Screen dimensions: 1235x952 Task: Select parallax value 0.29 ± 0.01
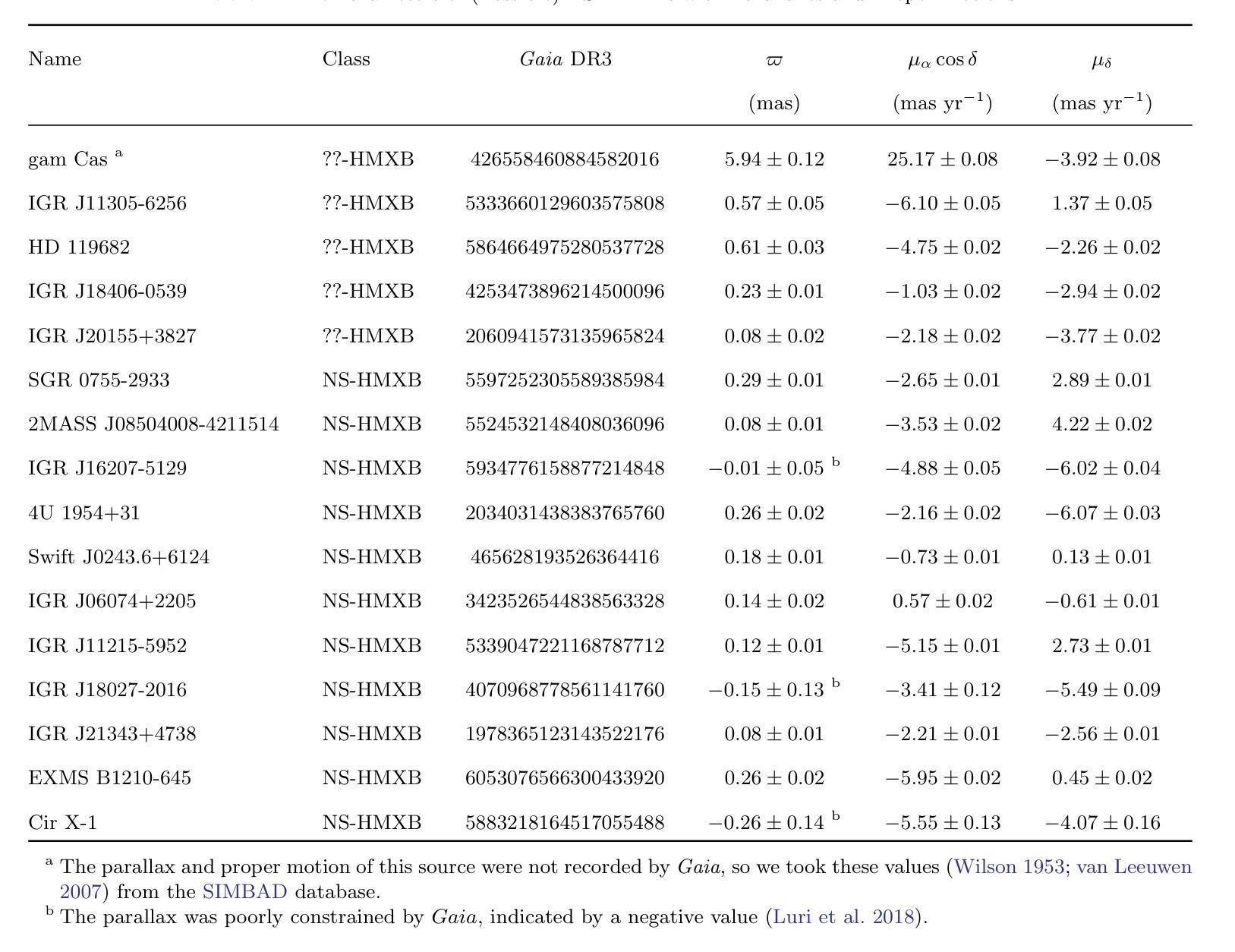pos(774,380)
